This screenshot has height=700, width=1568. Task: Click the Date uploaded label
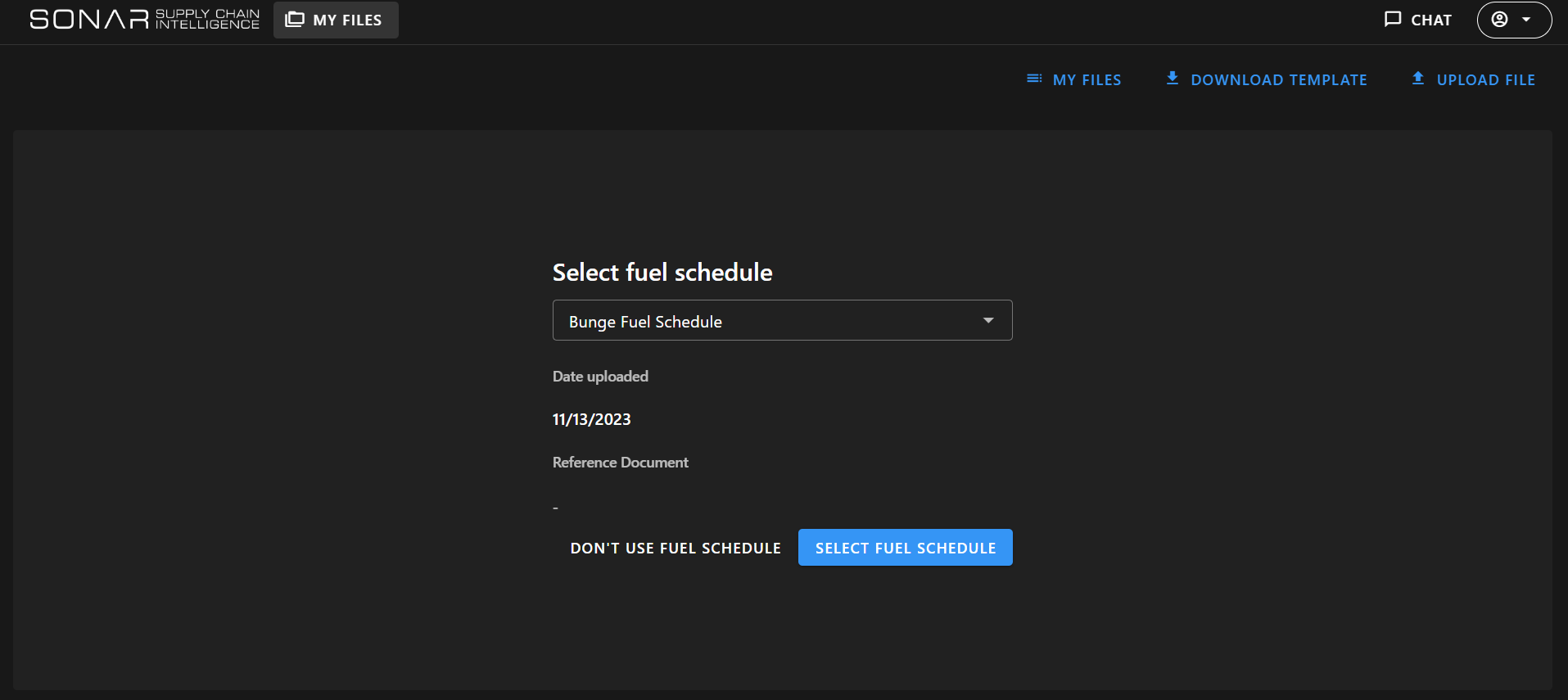pyautogui.click(x=600, y=377)
